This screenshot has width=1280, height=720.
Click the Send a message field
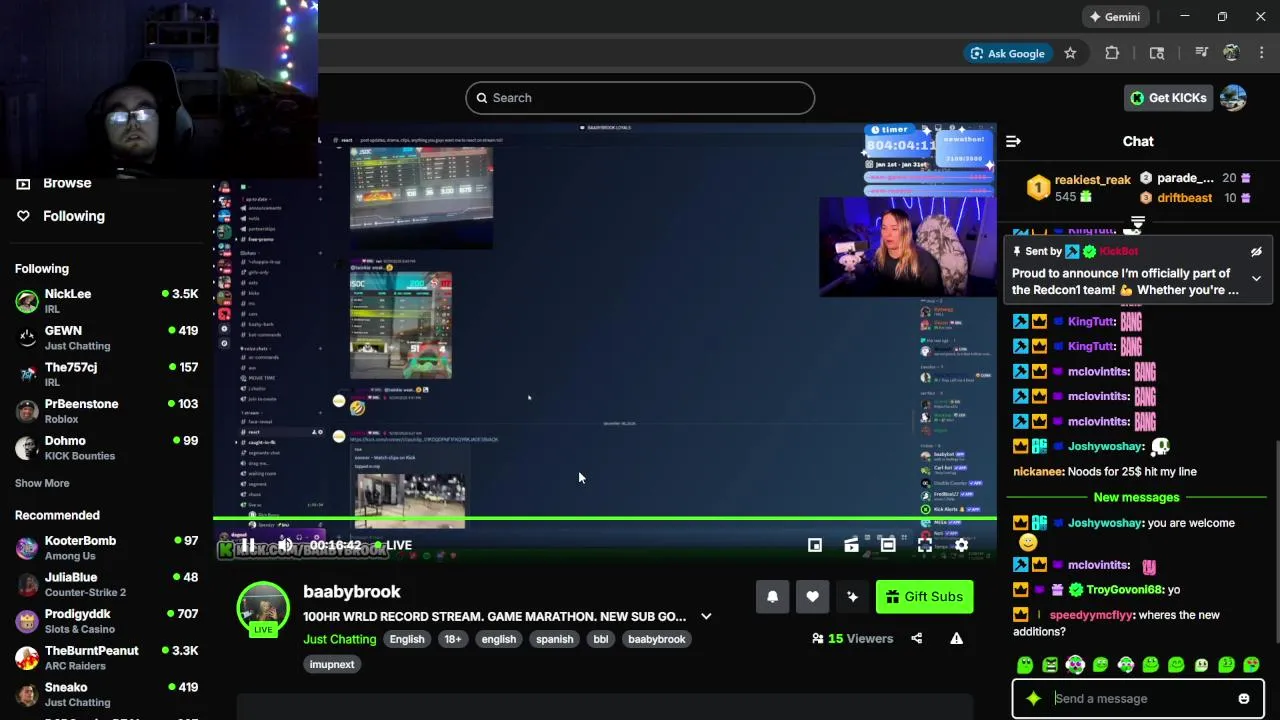point(1140,699)
